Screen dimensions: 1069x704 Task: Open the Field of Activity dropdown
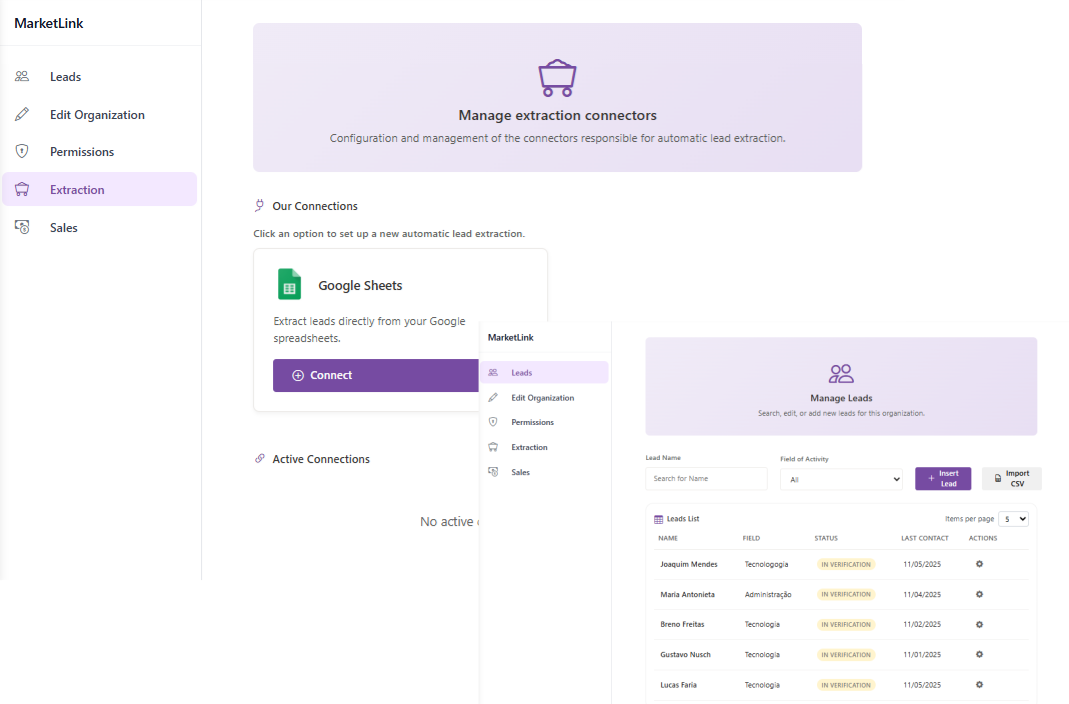(841, 479)
